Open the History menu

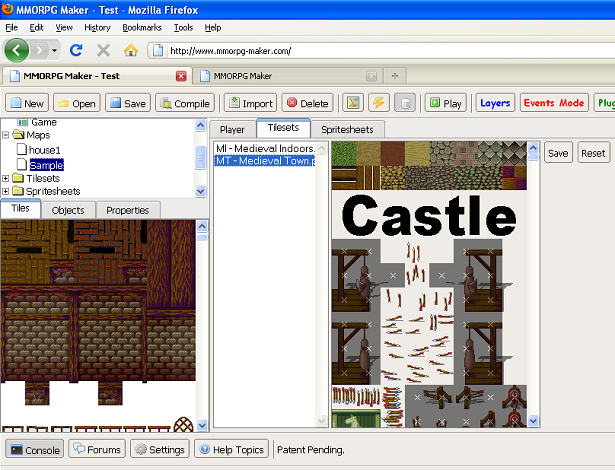click(97, 27)
